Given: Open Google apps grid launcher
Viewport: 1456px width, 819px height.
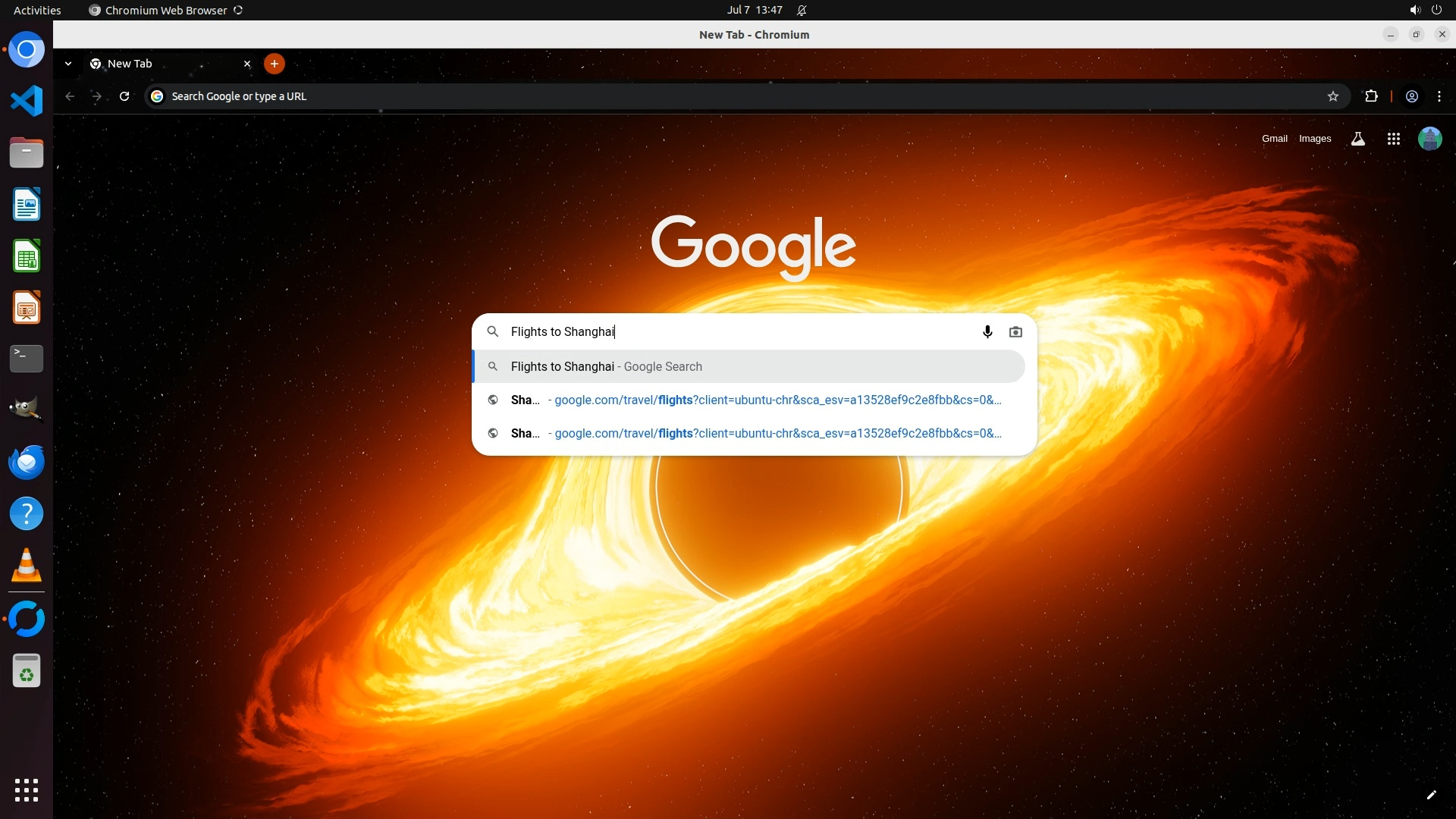Looking at the screenshot, I should (x=1393, y=139).
